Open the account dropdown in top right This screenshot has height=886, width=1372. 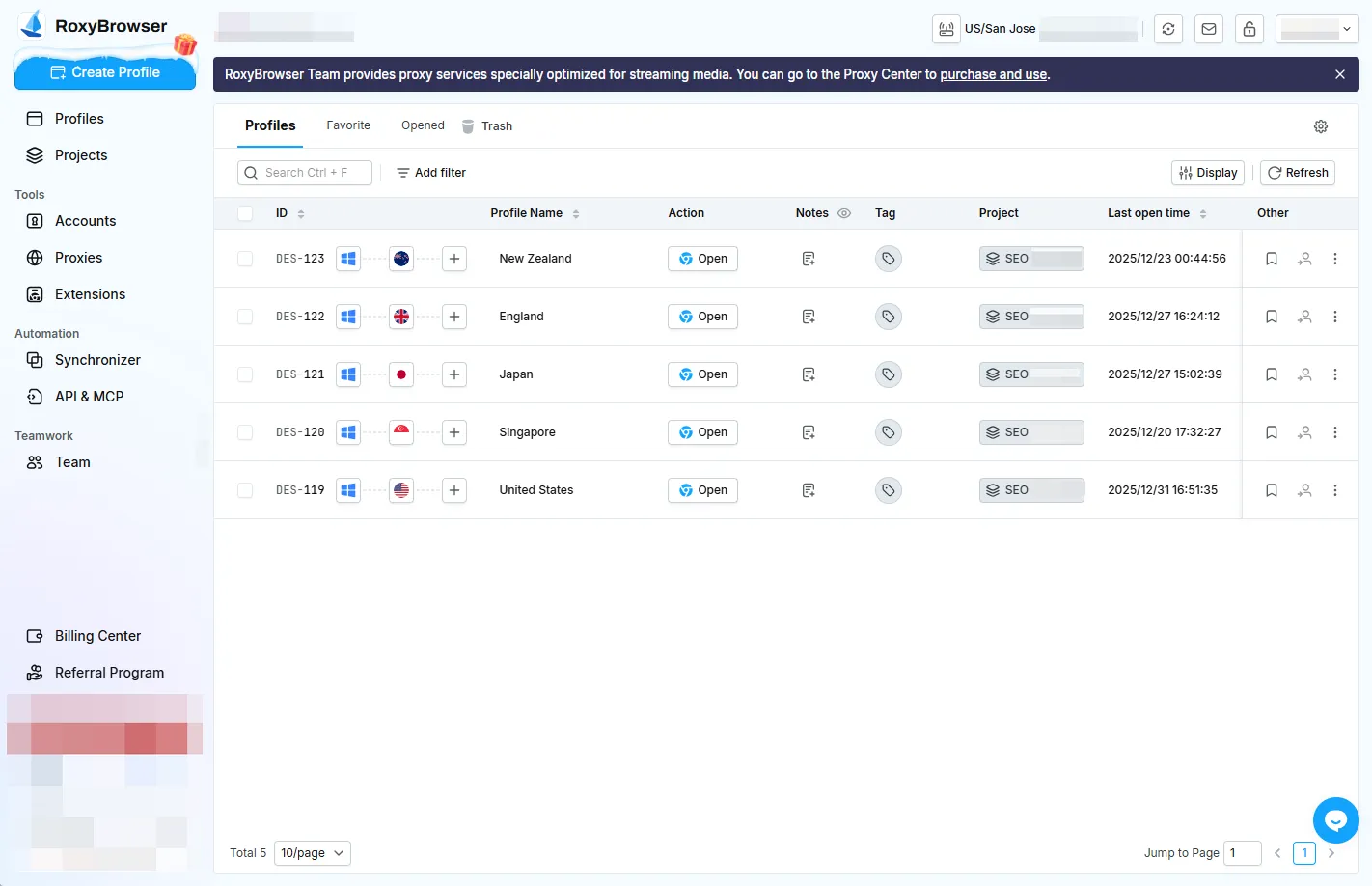pyautogui.click(x=1316, y=29)
